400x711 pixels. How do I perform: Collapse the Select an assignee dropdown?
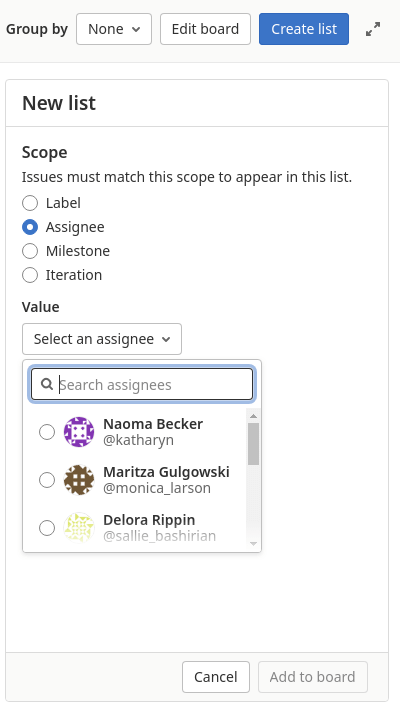point(102,339)
